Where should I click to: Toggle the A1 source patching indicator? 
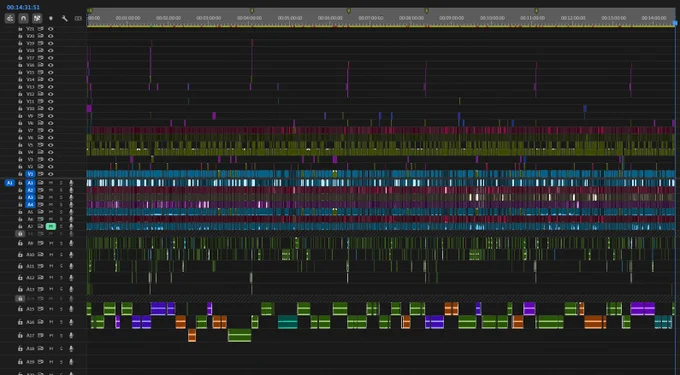pos(9,183)
